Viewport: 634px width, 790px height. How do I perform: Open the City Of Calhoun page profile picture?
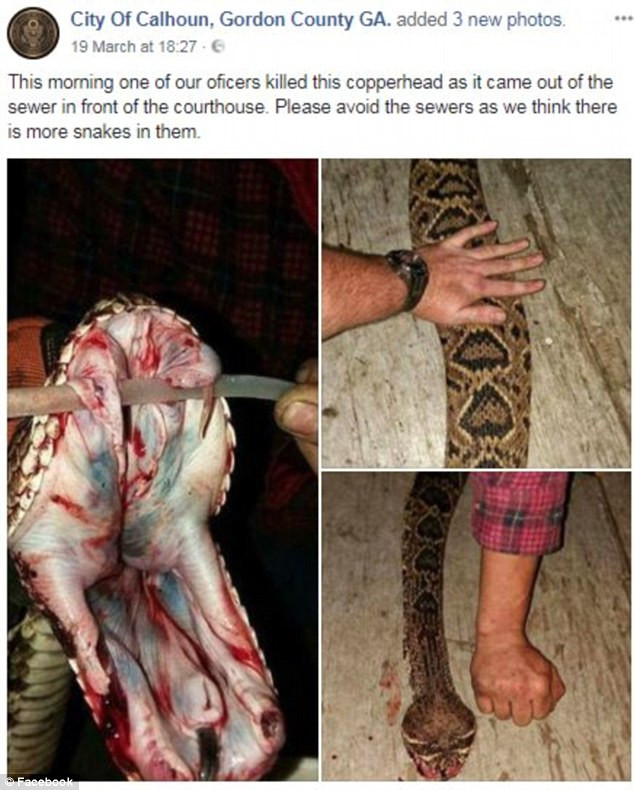click(x=33, y=33)
